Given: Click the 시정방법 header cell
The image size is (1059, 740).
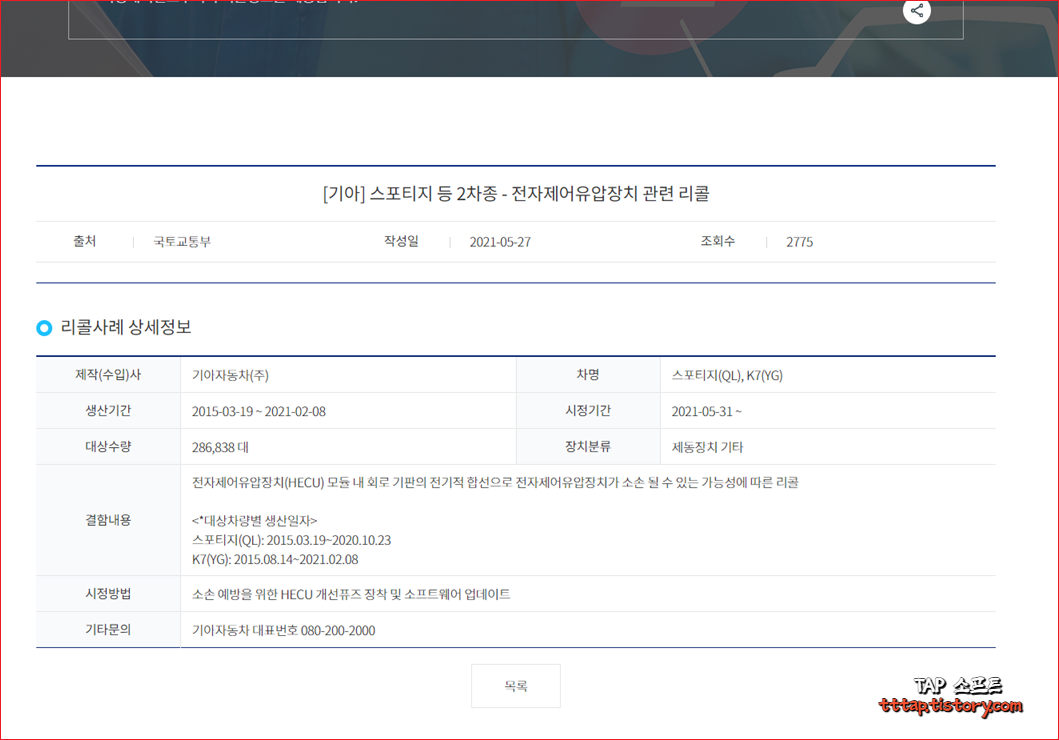Looking at the screenshot, I should [108, 593].
